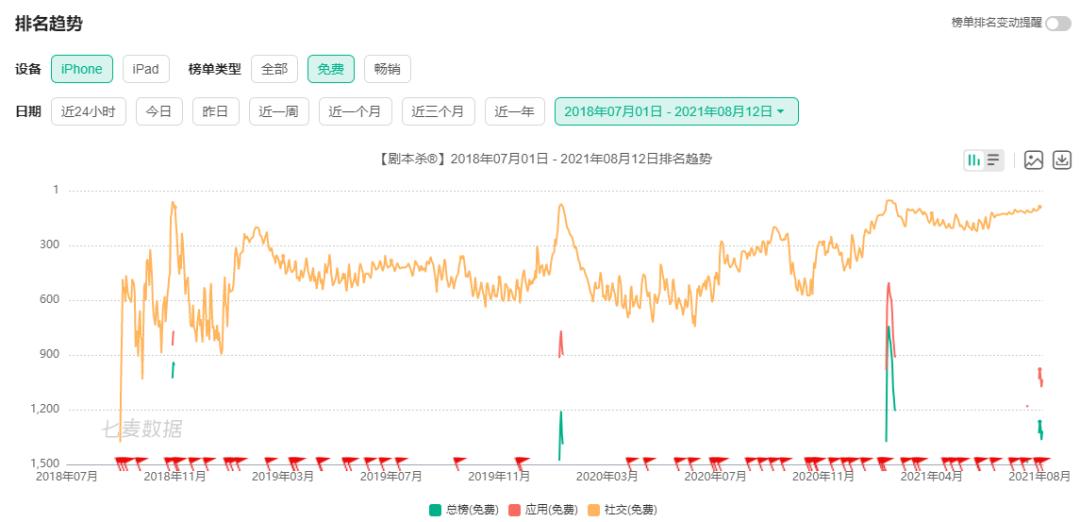Click the red flag near 2018年07月

[123, 462]
